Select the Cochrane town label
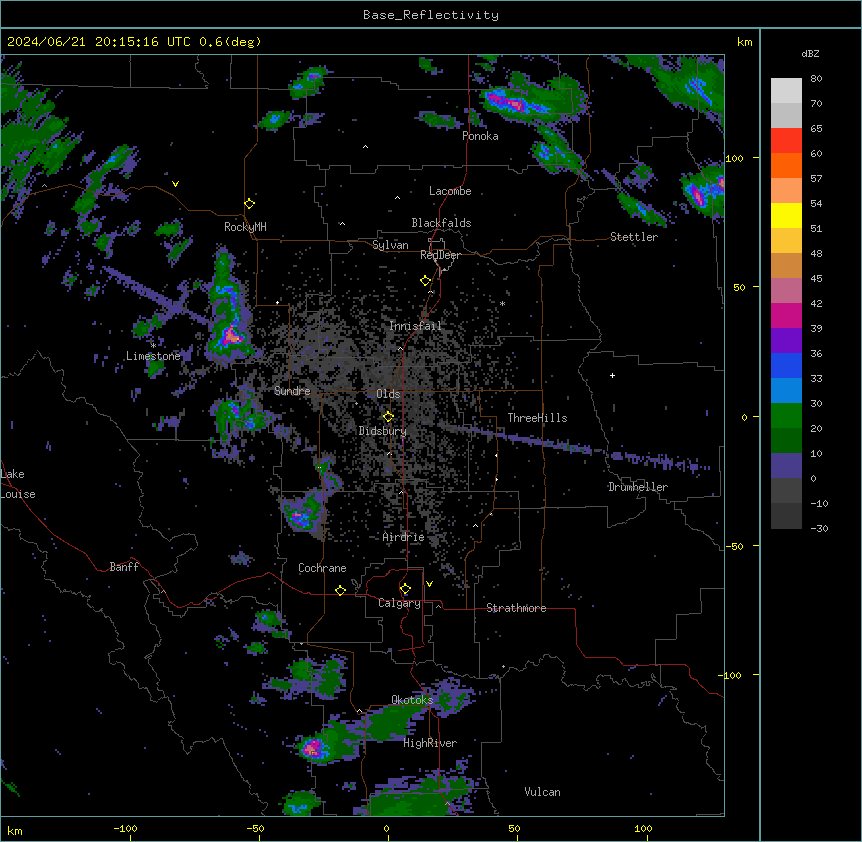The height and width of the screenshot is (842, 862). pos(322,568)
